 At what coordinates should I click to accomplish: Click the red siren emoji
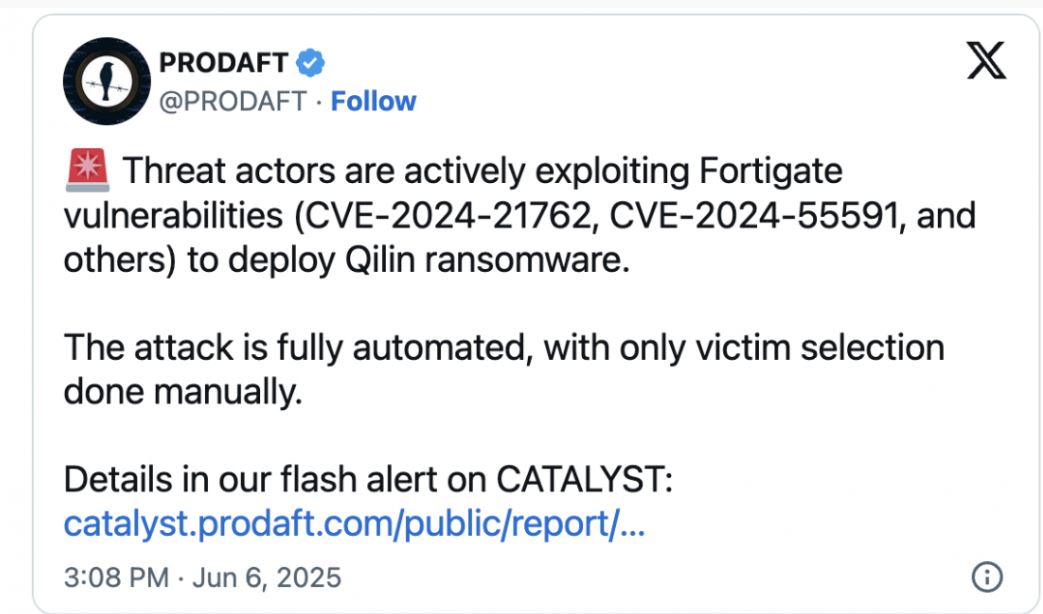[x=87, y=170]
